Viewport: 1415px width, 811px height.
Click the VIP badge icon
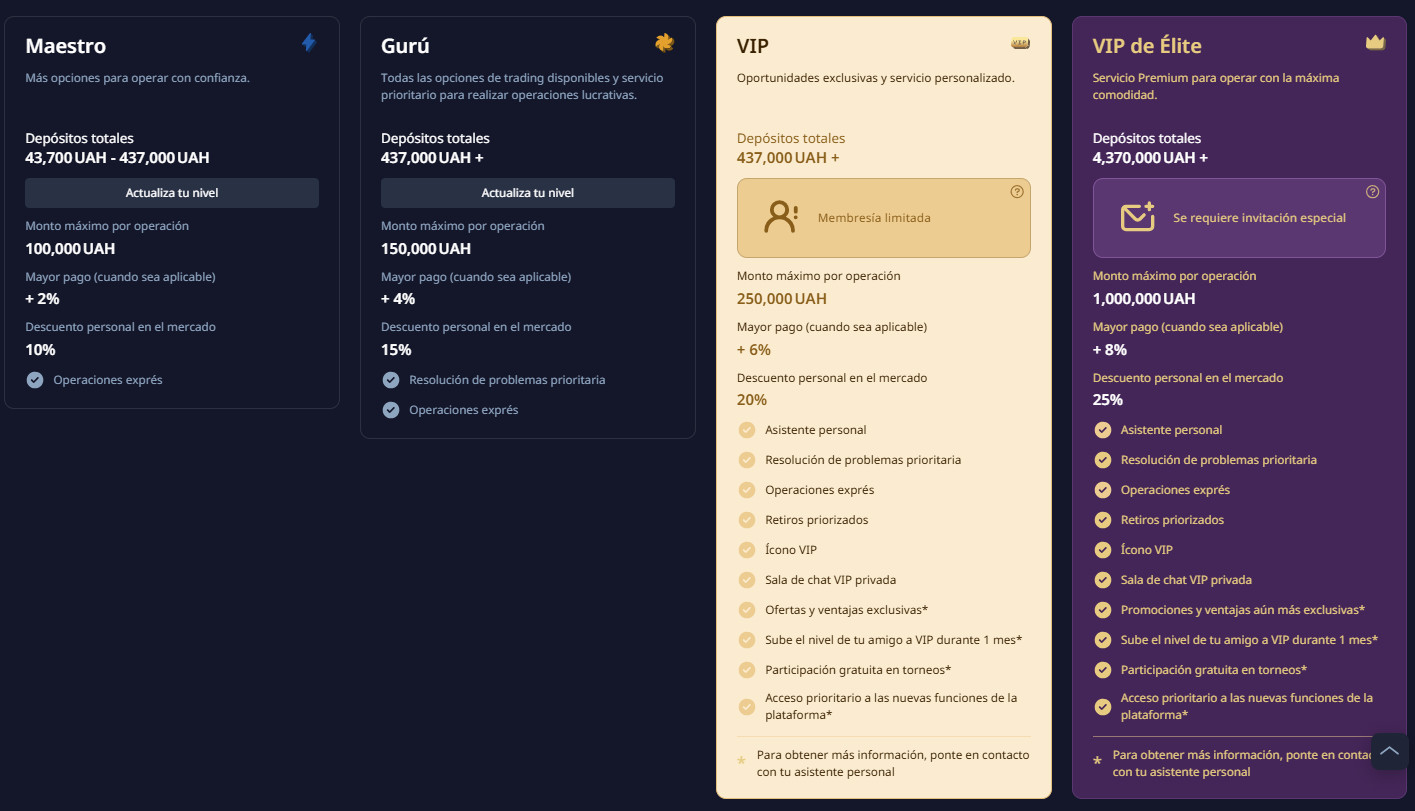(1020, 43)
